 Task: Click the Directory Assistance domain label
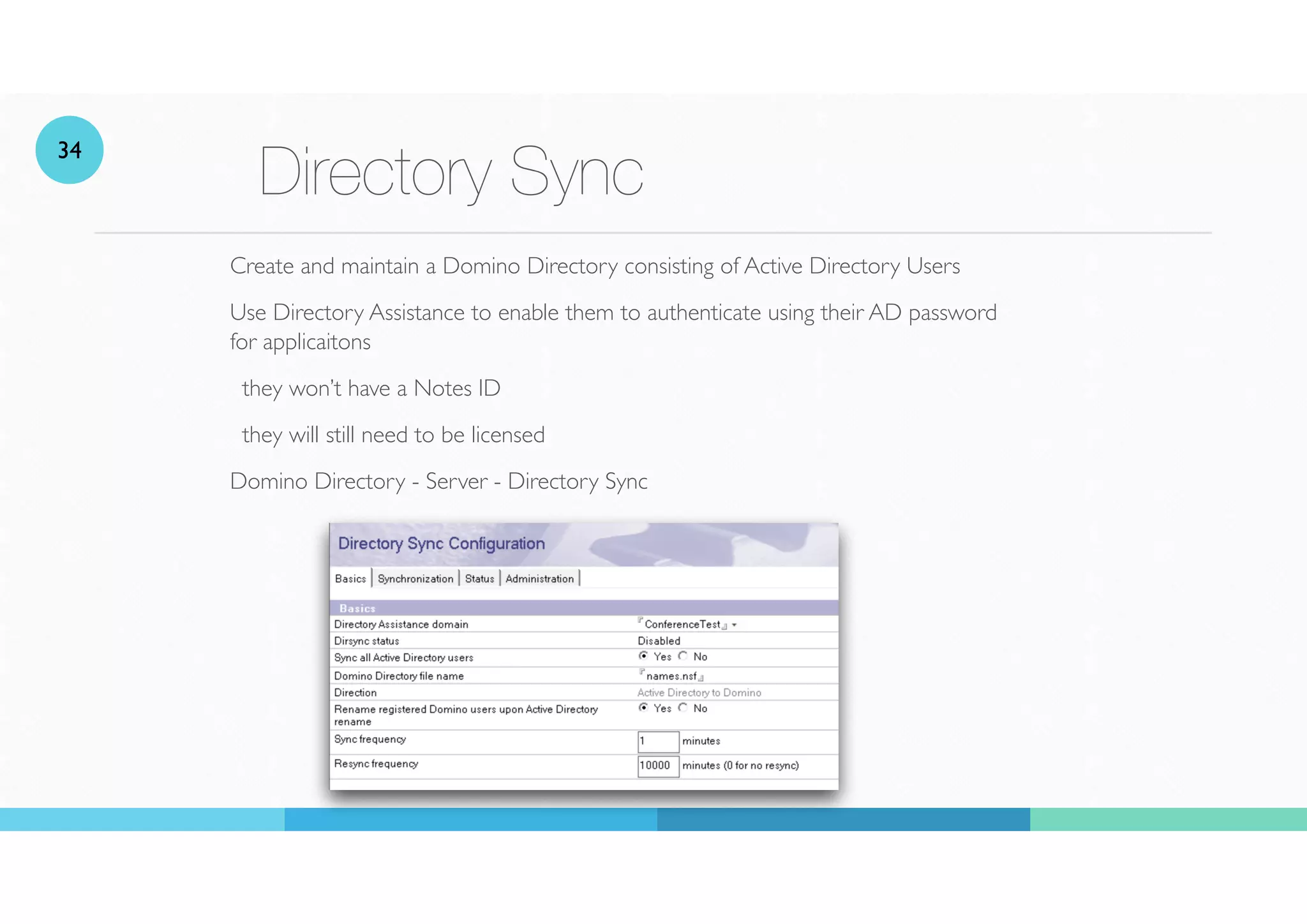click(x=401, y=624)
